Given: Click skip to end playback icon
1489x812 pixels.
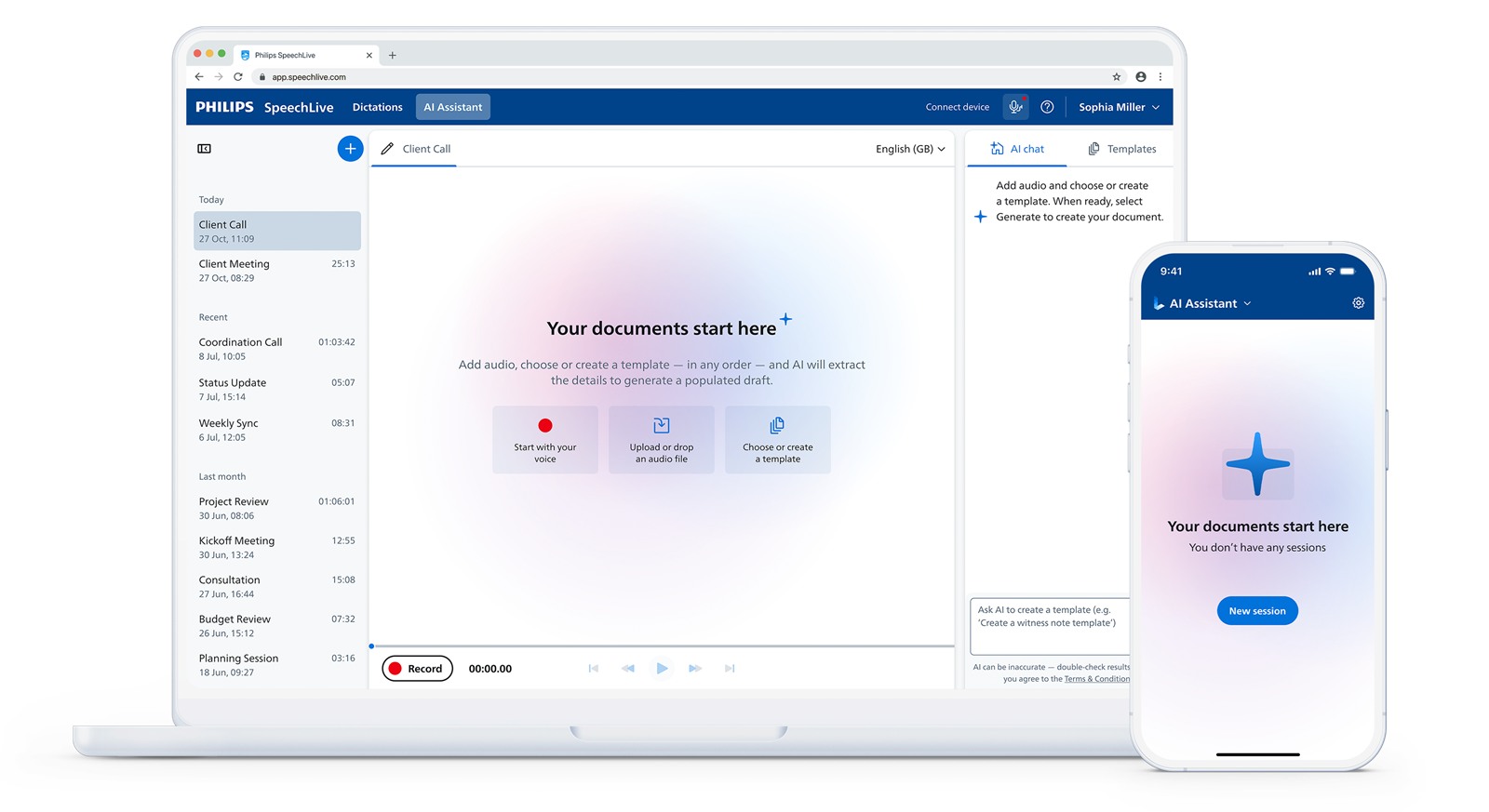Looking at the screenshot, I should click(x=730, y=669).
